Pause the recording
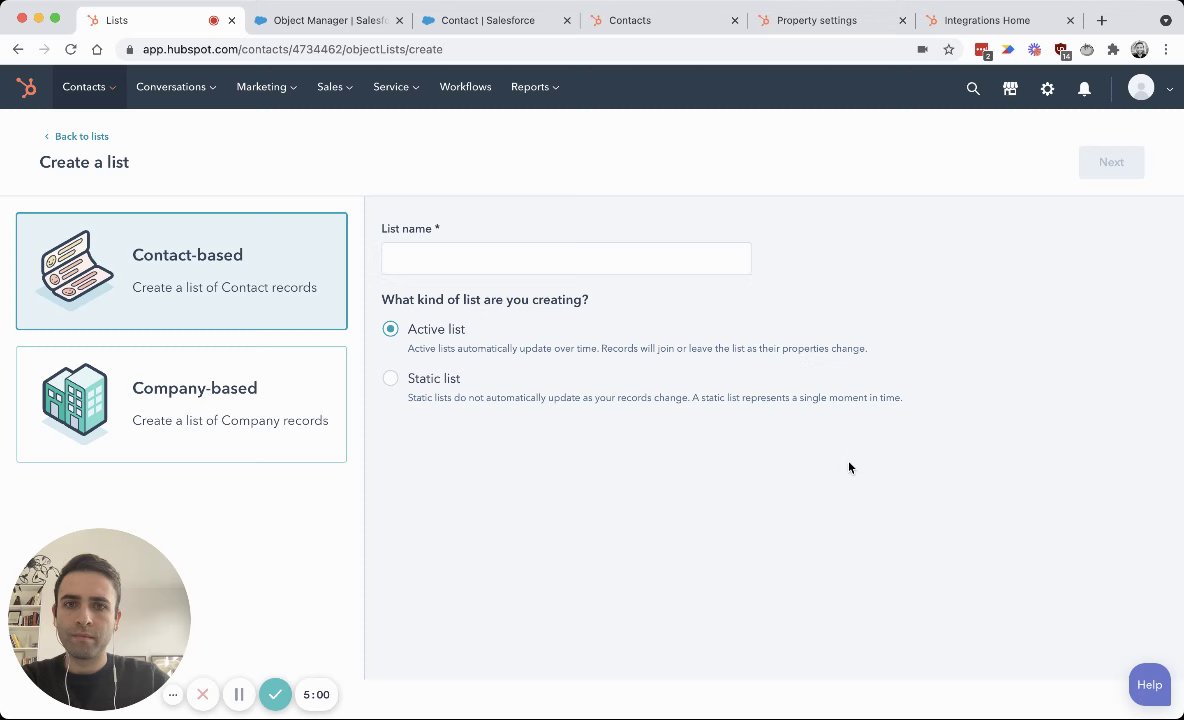Screen dimensions: 1184x720 [239, 694]
